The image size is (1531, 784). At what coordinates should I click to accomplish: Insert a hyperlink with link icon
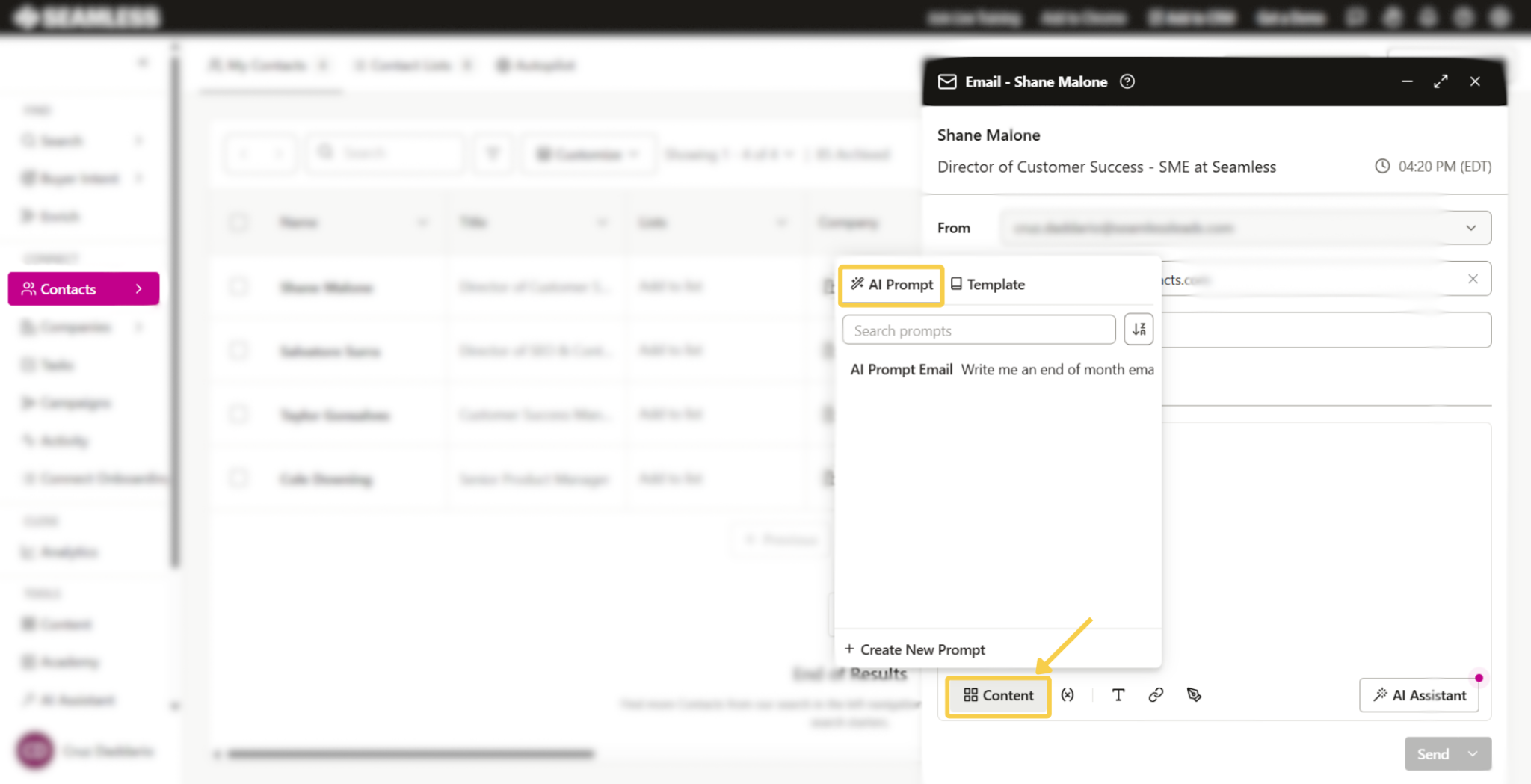click(1156, 695)
